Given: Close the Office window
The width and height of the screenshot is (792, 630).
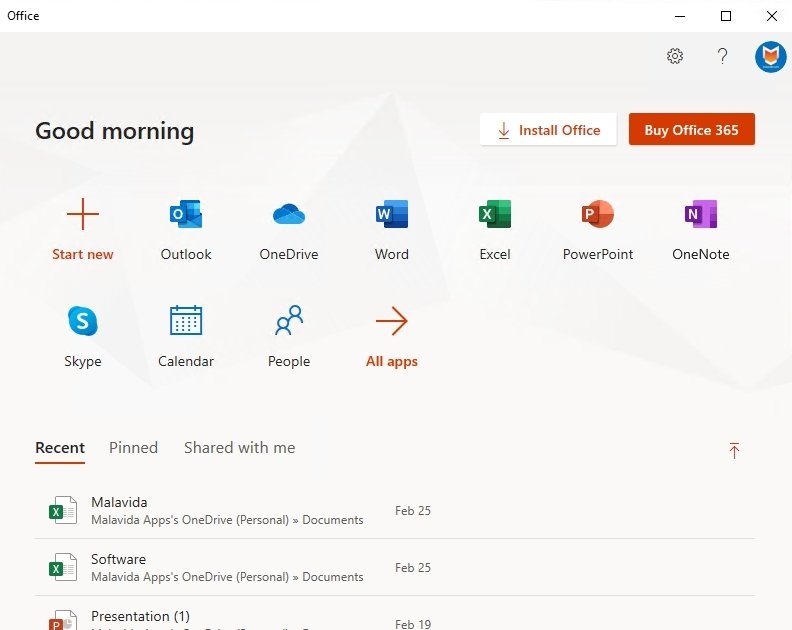Looking at the screenshot, I should pyautogui.click(x=771, y=16).
